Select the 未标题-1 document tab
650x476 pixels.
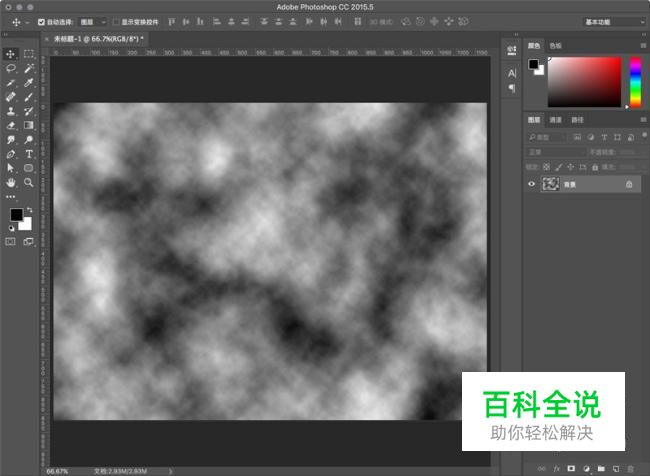99,39
